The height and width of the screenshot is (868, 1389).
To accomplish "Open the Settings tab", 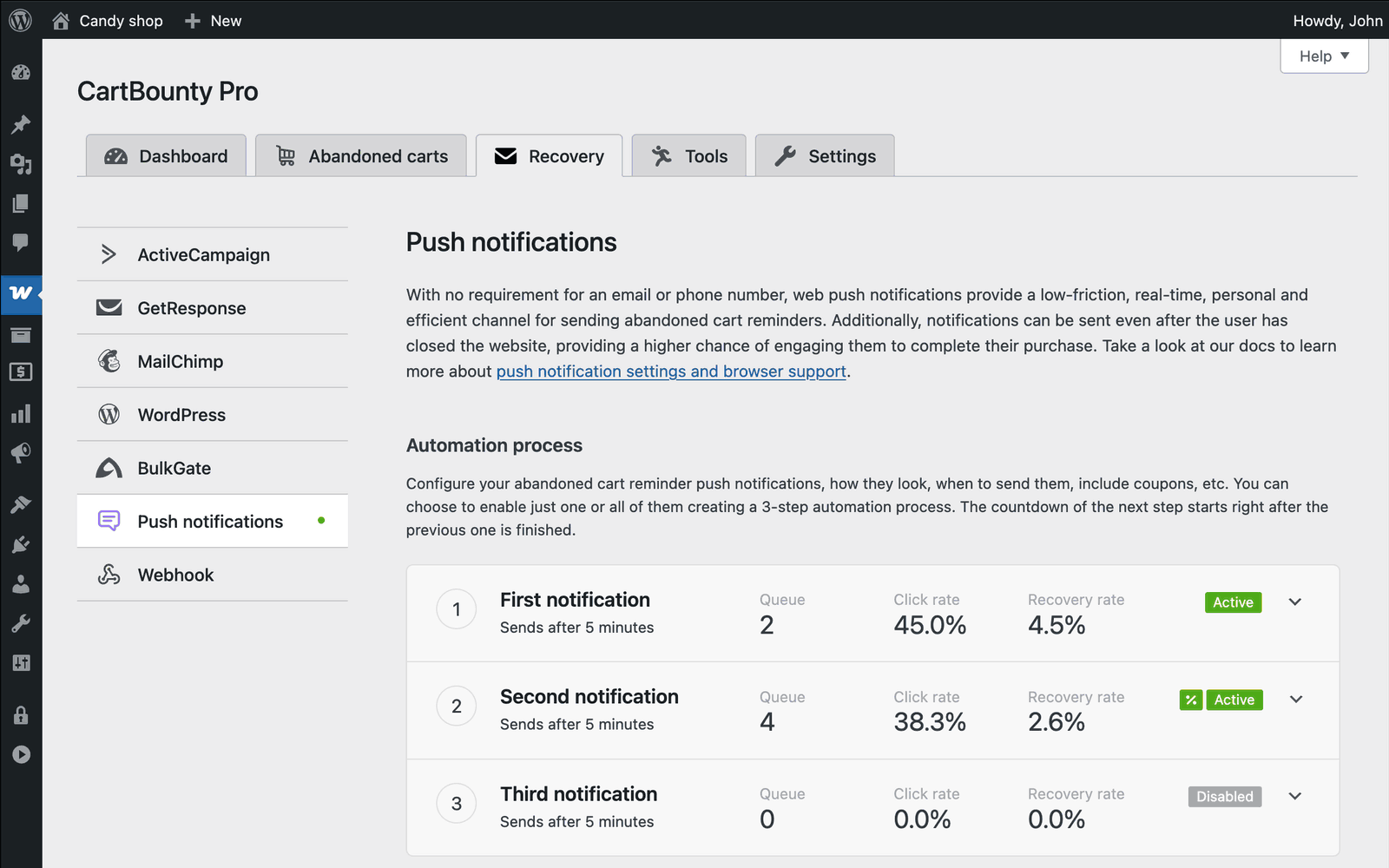I will click(825, 156).
